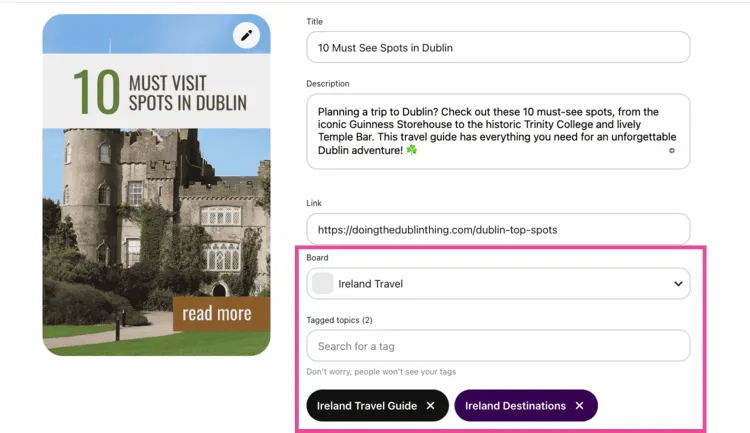Screen dimensions: 750x433
Task: Click the shamrock emoji in the description
Action: (x=411, y=150)
